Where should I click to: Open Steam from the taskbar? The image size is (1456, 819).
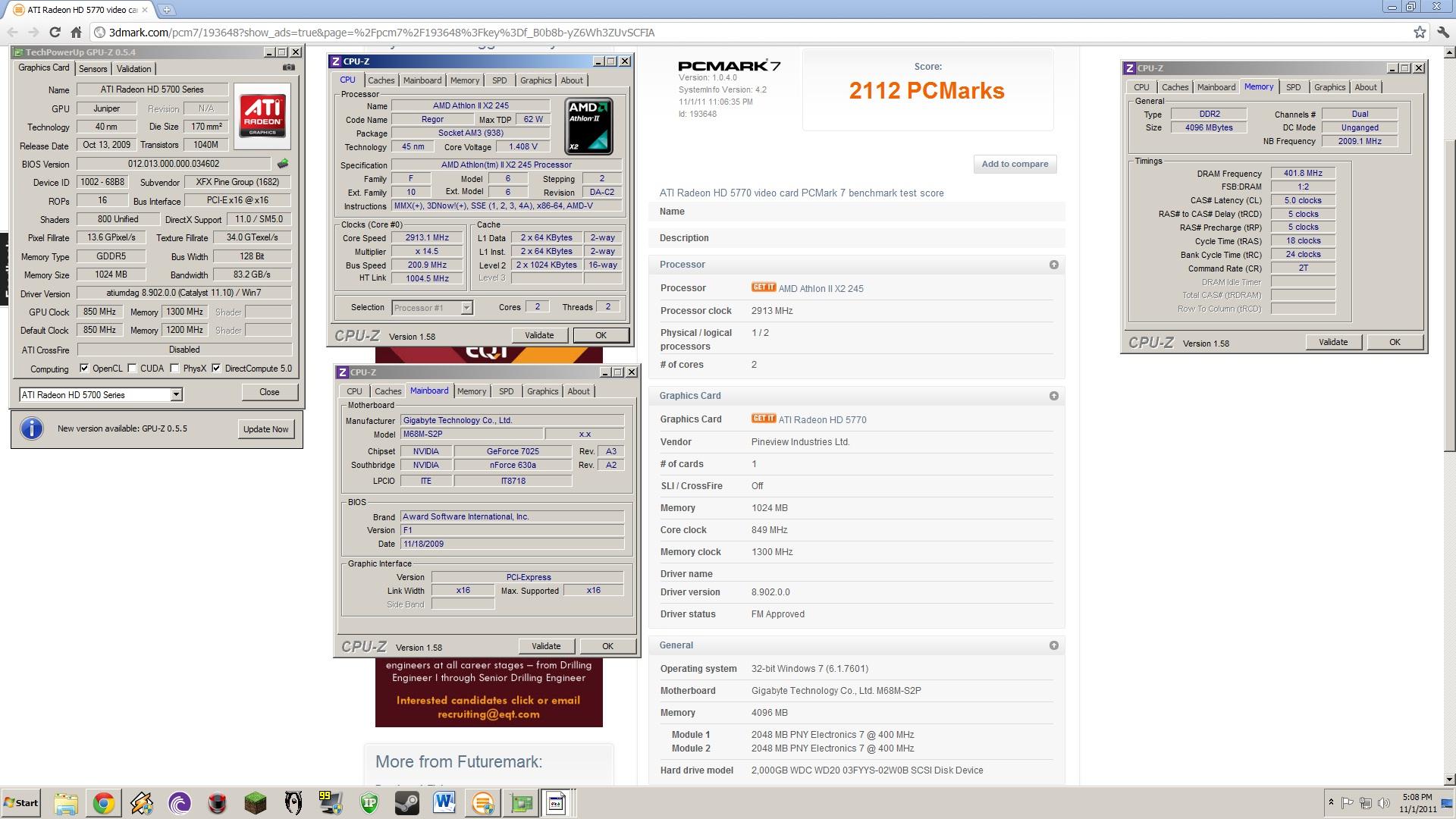pos(407,803)
